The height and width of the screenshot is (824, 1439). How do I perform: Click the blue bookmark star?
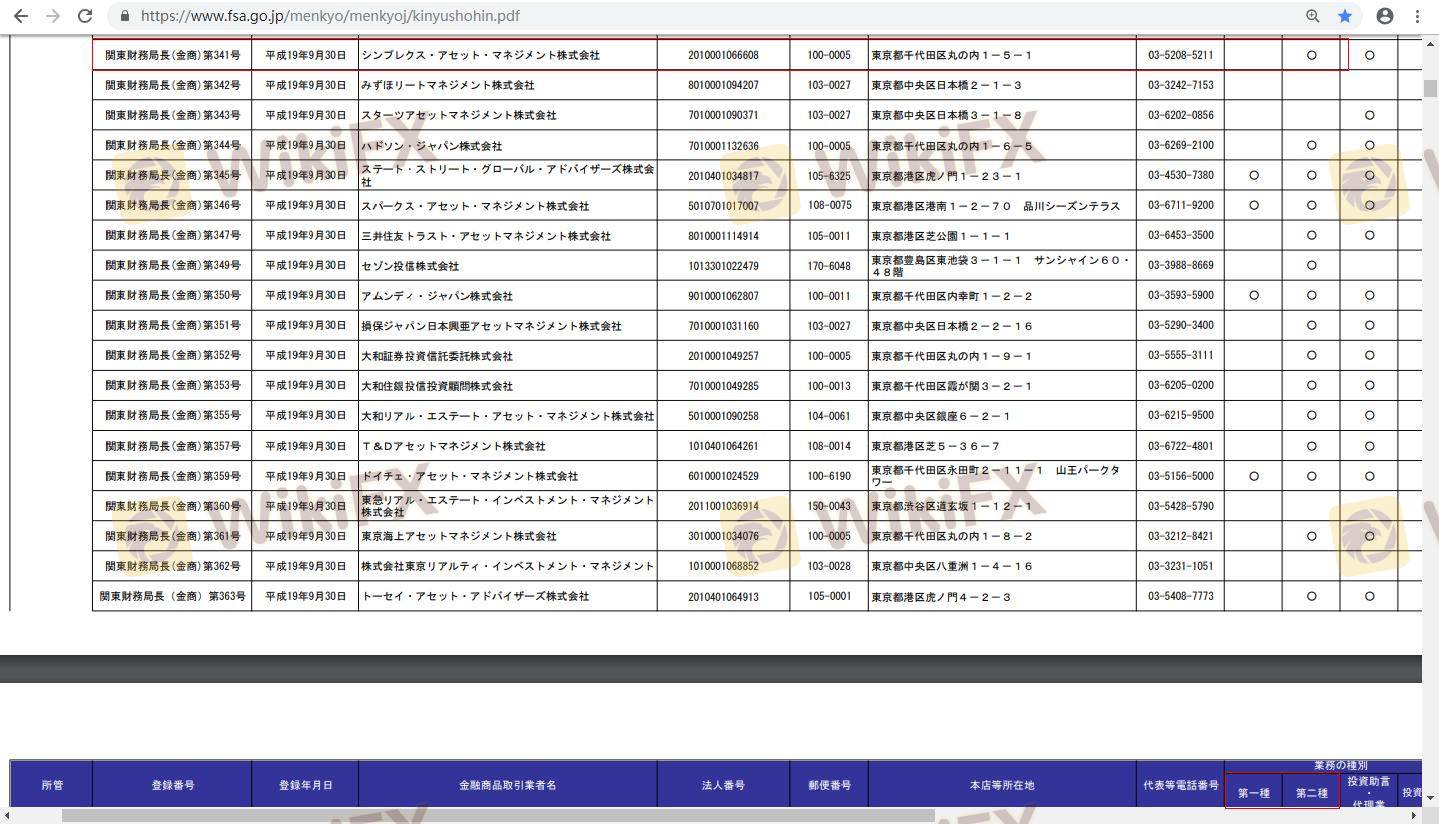[x=1345, y=16]
